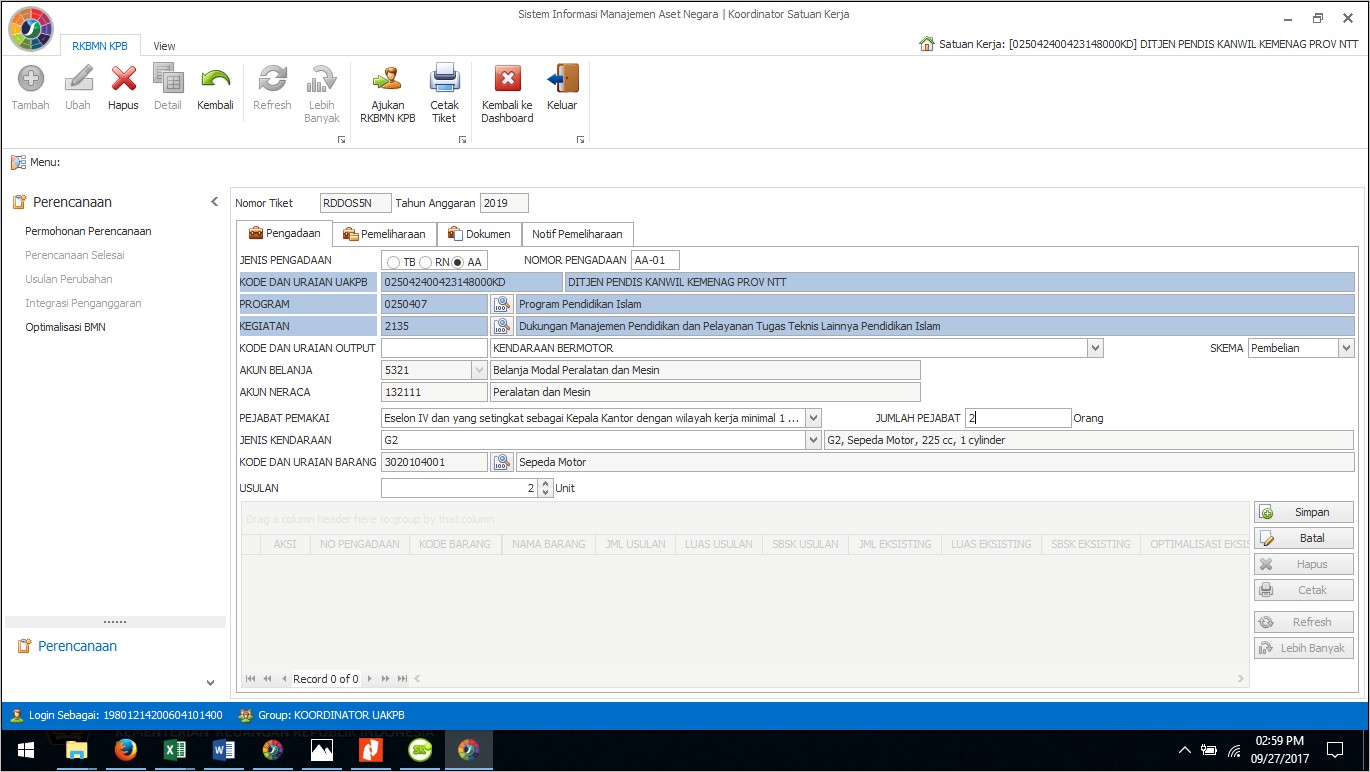This screenshot has width=1370, height=772.
Task: Open Firefox from the taskbar
Action: point(126,750)
